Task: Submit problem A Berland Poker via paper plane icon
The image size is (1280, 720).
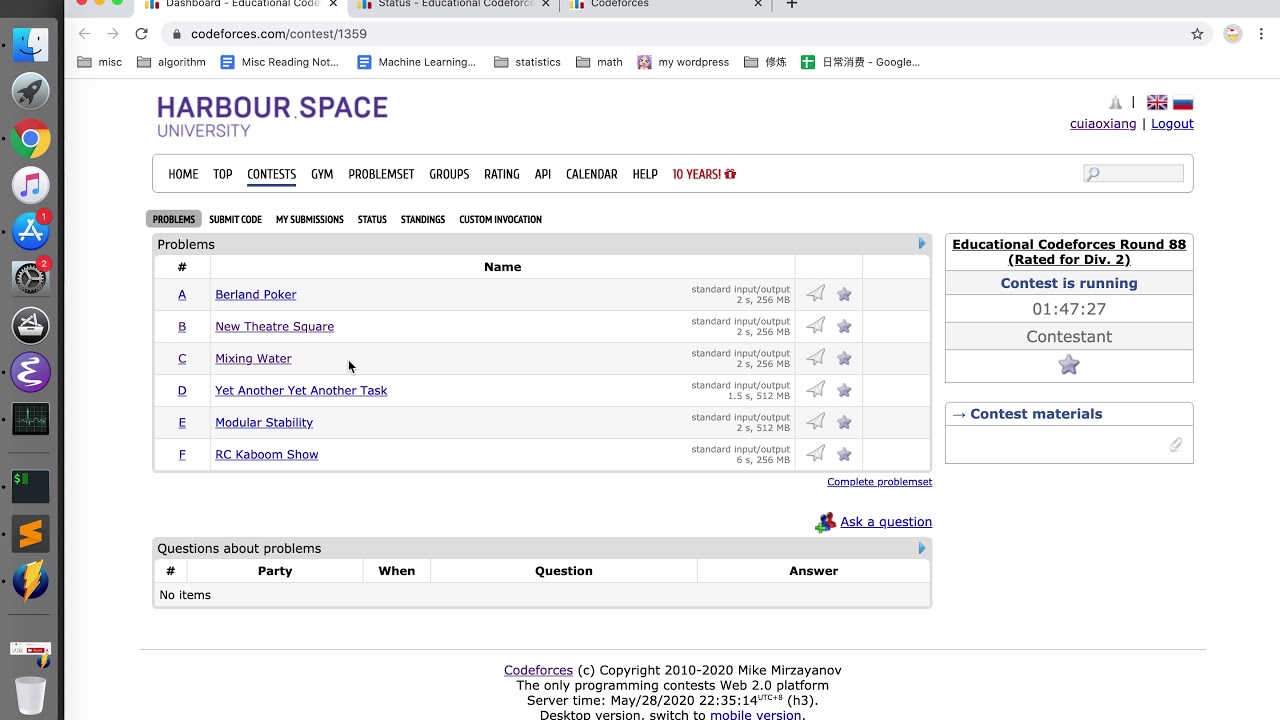Action: (x=816, y=294)
